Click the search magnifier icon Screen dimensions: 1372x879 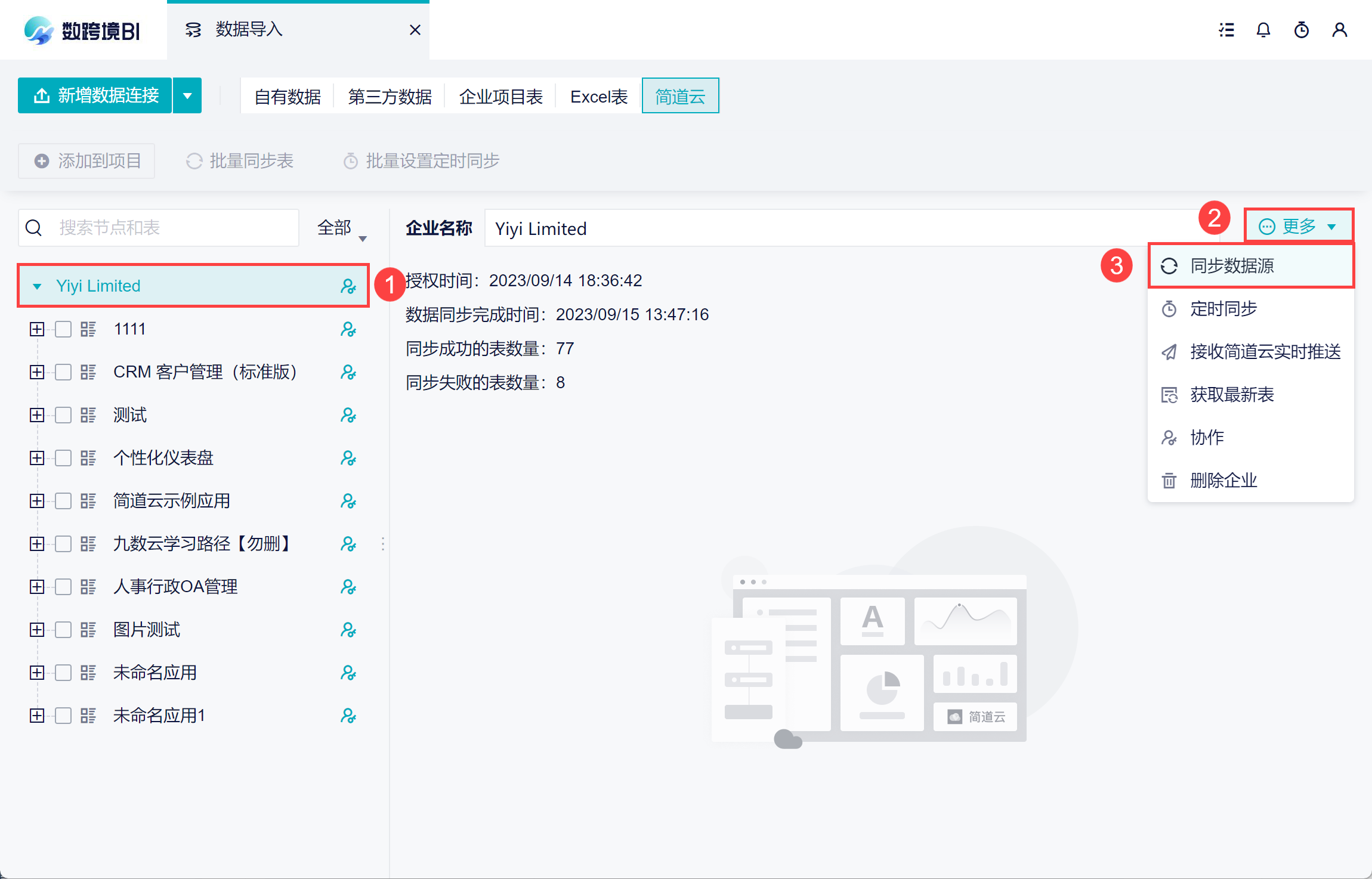click(x=34, y=228)
